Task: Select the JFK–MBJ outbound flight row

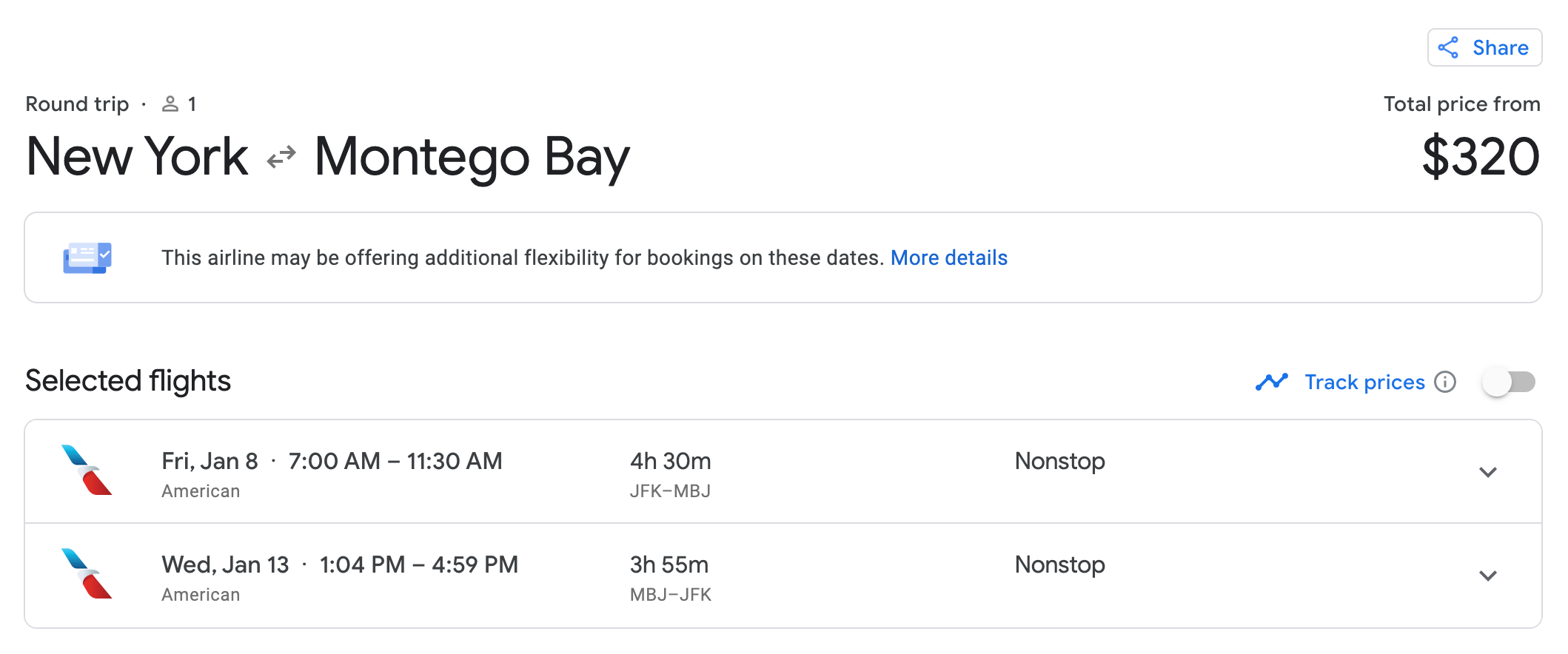Action: click(783, 472)
